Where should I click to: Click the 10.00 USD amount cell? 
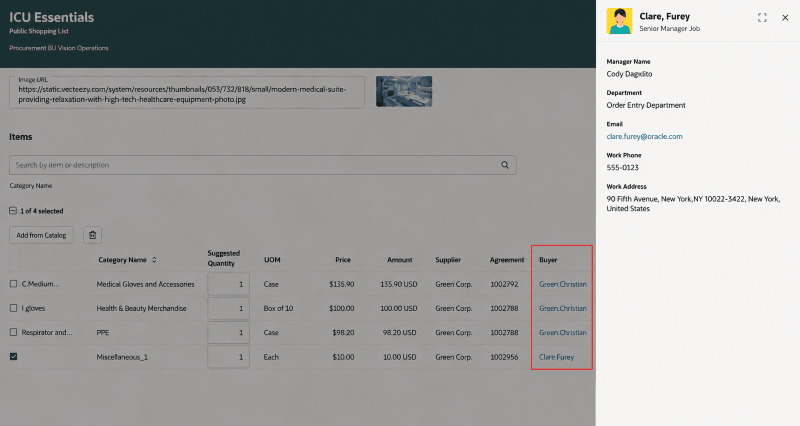tap(400, 357)
